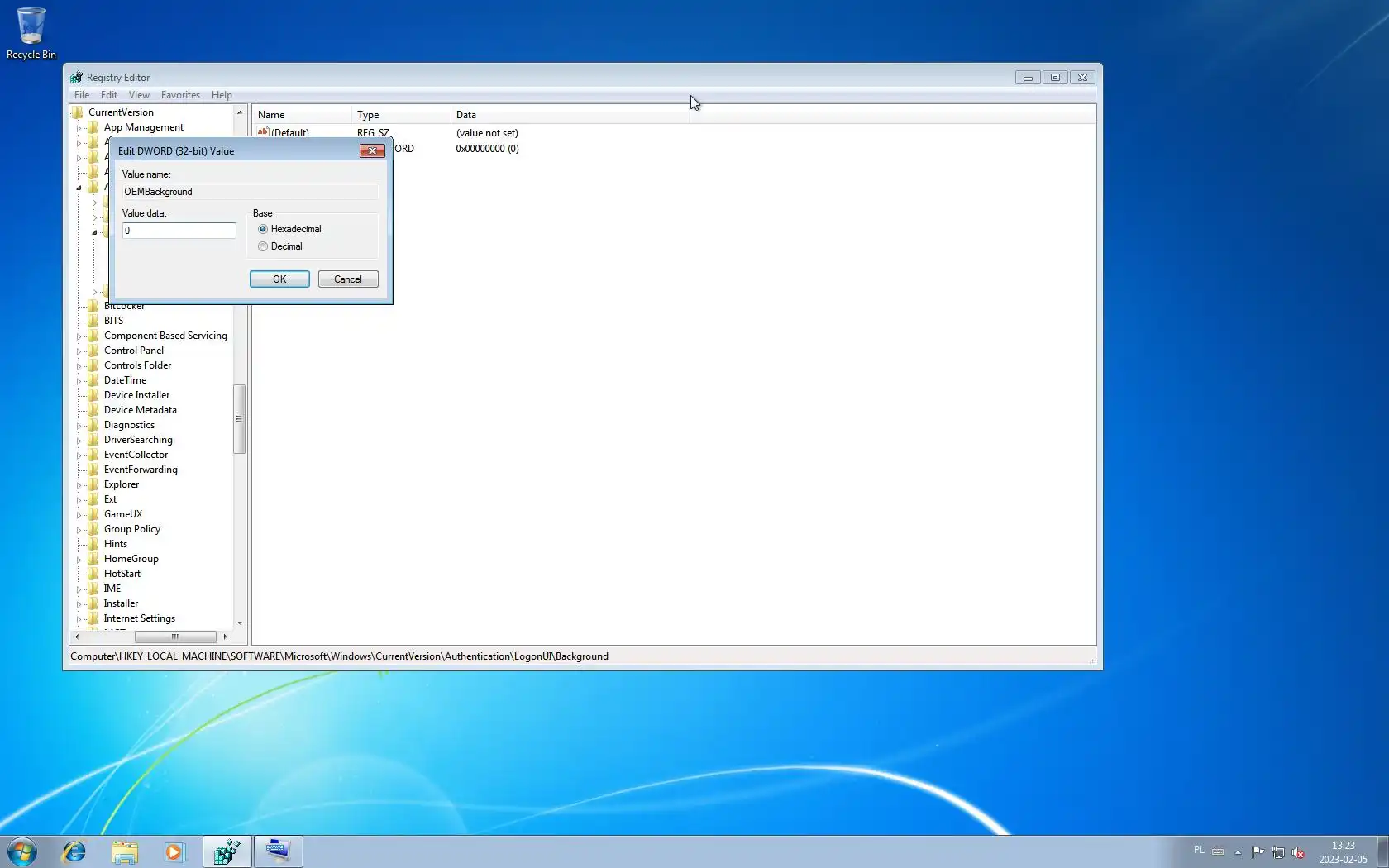Click the Data column header
Viewport: 1389px width, 868px height.
pos(570,115)
